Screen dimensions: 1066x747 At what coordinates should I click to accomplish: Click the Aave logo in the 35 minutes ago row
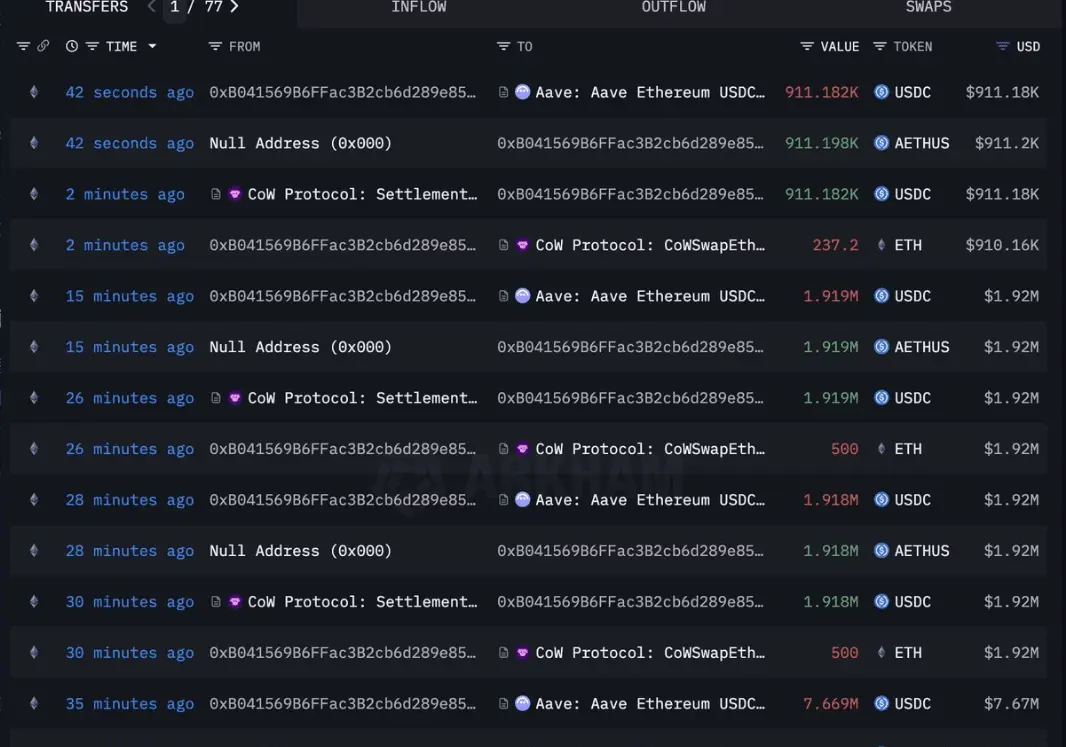[x=522, y=703]
